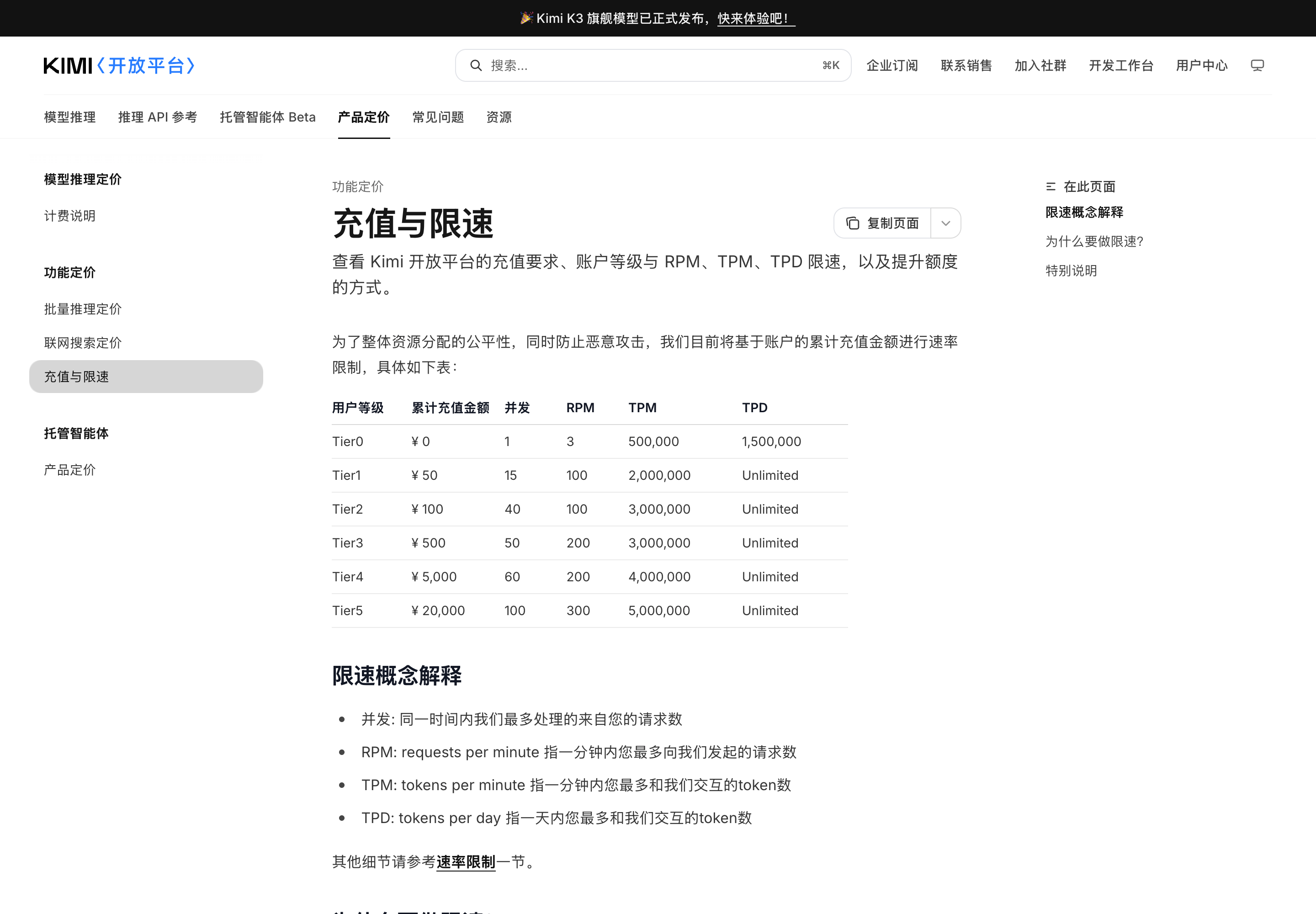Click the copy icon in 复制页面

point(853,223)
